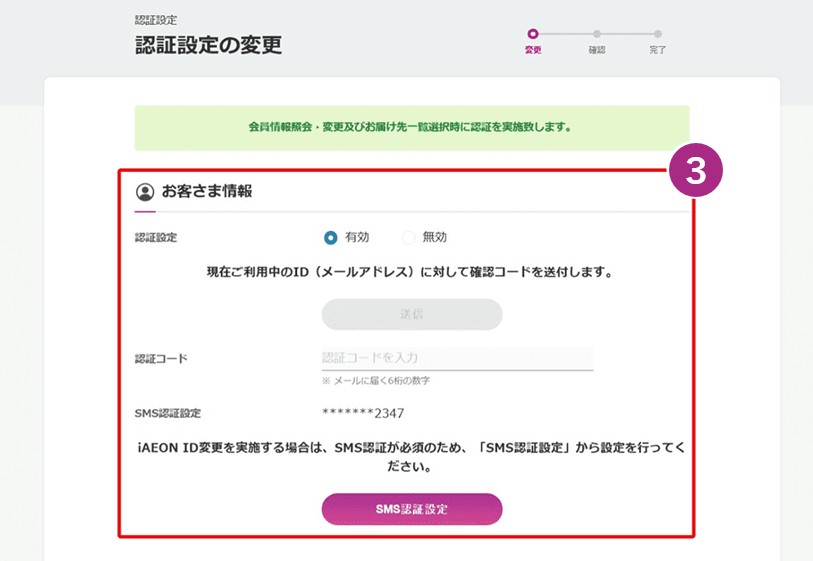Click the 認証設定の変更 page title
The image size is (813, 561).
pos(209,45)
